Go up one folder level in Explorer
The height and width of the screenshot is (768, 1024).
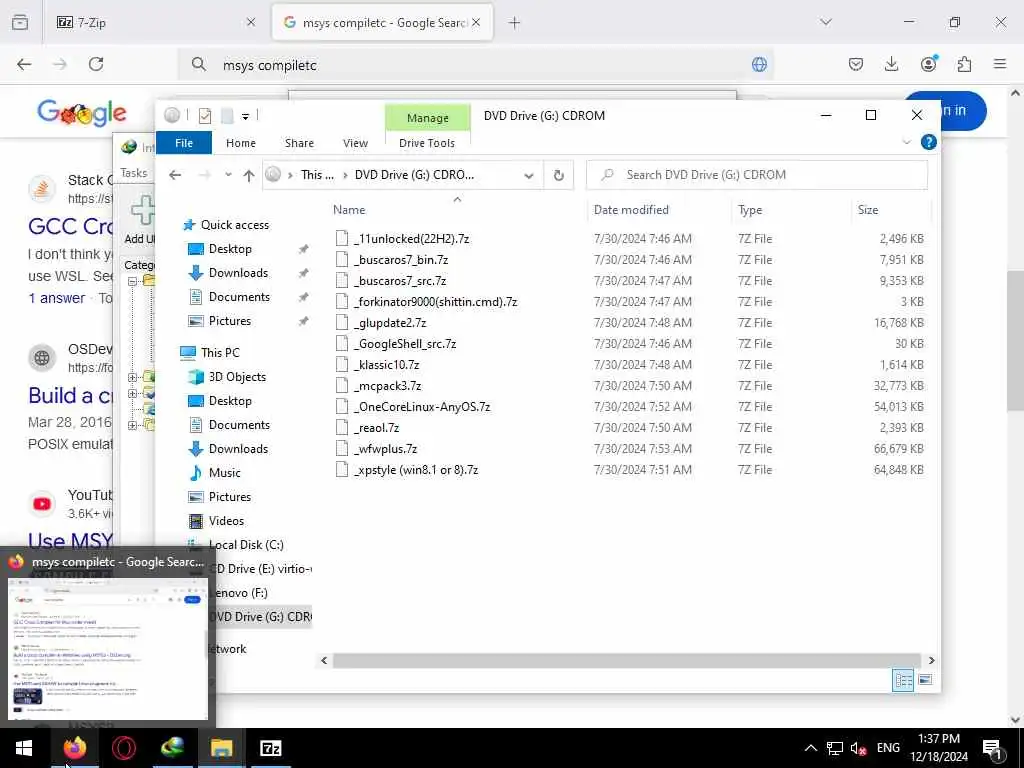(x=249, y=175)
